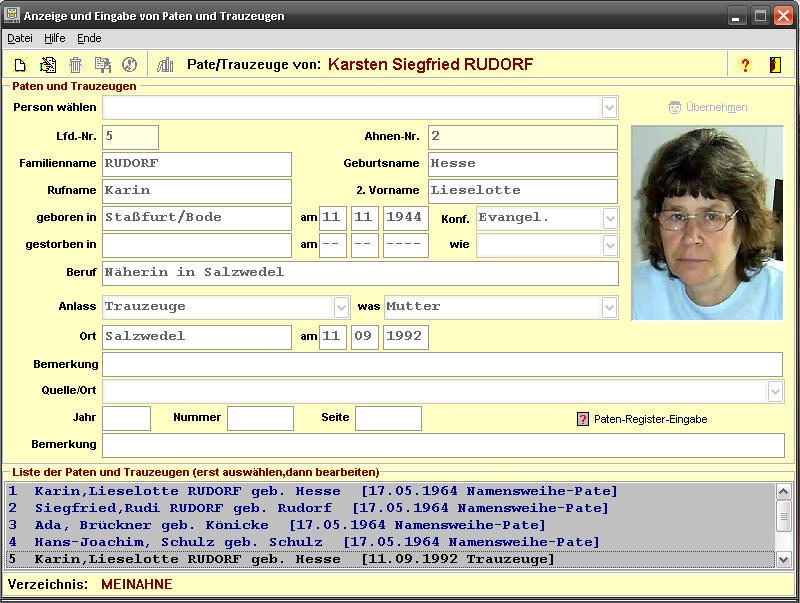Screen dimensions: 800x603
Task: Click the trash can delete icon
Action: click(75, 65)
